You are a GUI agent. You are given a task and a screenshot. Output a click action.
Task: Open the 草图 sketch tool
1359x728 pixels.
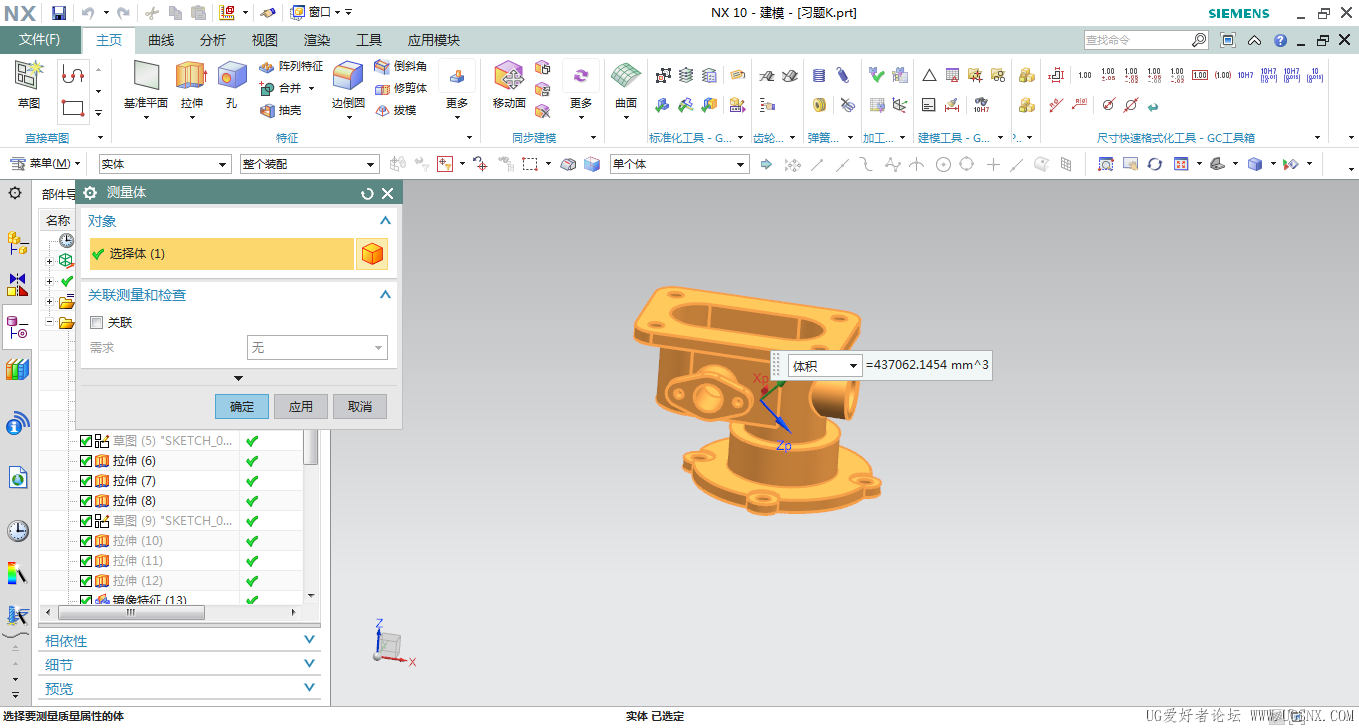[29, 84]
